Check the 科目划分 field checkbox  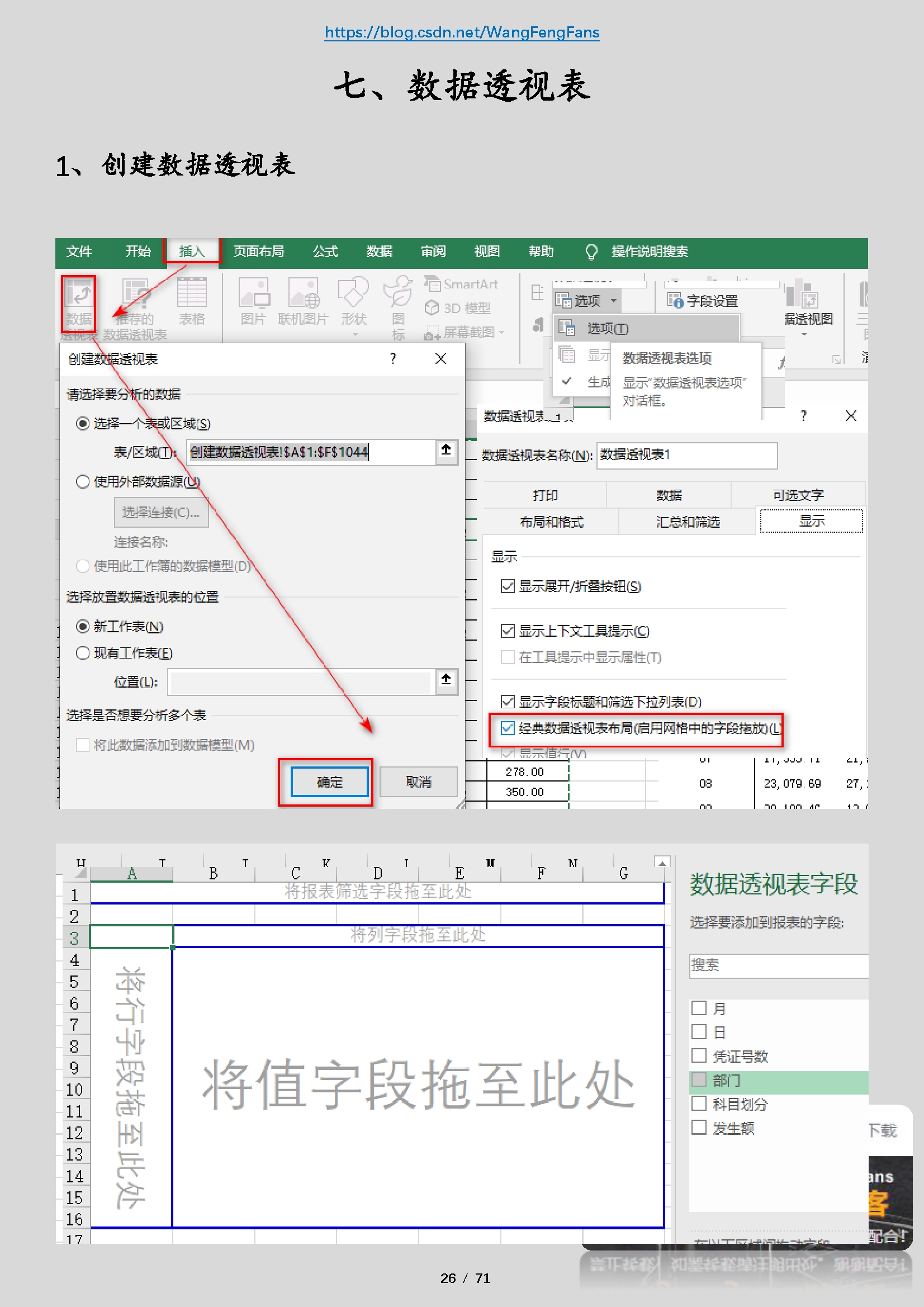tap(699, 1104)
